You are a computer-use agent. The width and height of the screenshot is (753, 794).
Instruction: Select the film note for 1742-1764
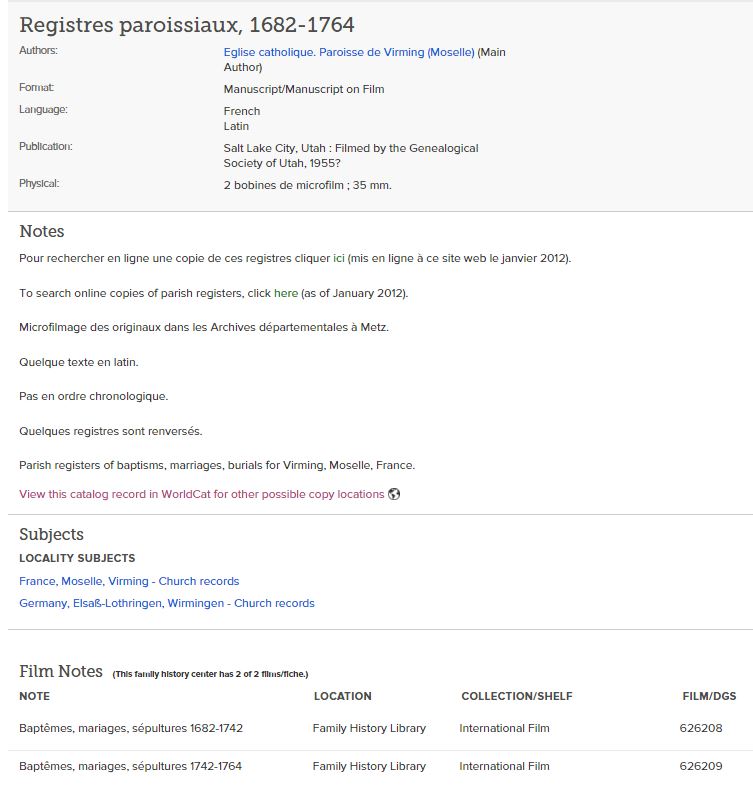pos(131,766)
